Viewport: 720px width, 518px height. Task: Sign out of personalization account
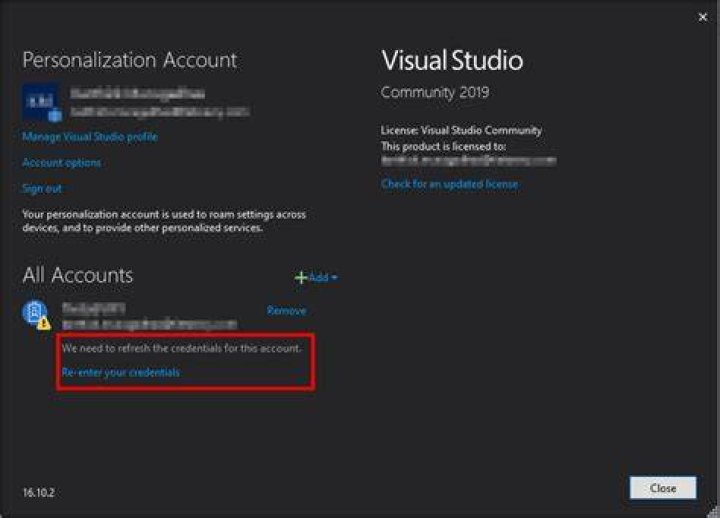[42, 188]
